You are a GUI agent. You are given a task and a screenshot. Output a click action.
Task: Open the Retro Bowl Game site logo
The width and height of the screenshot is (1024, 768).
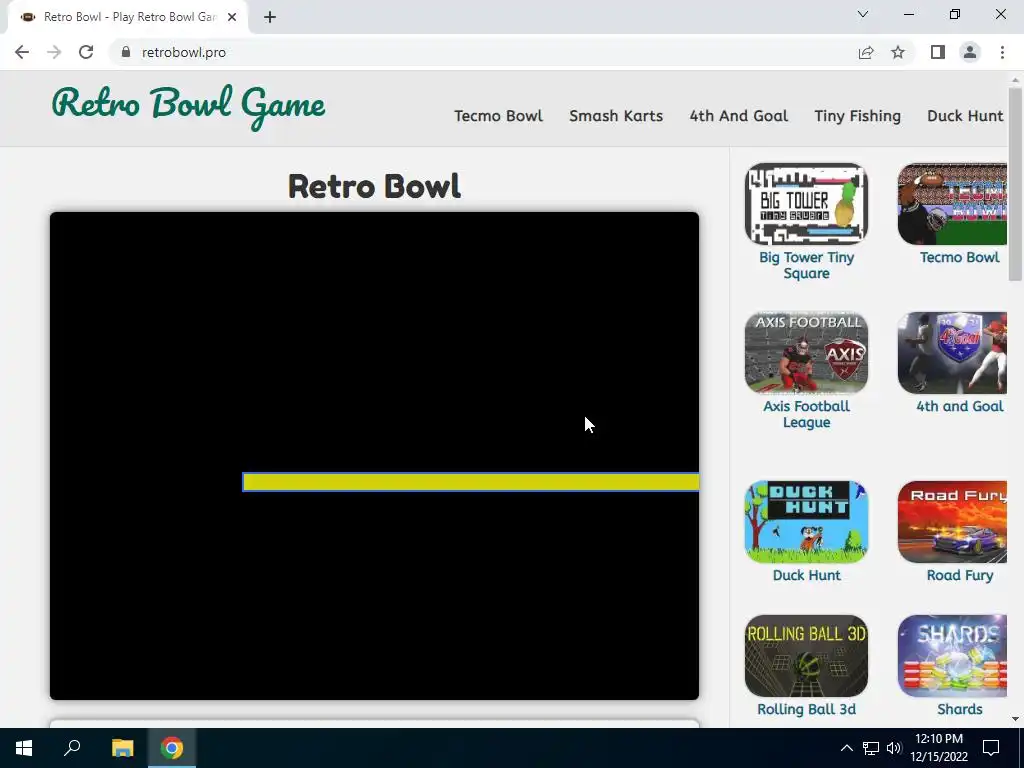(188, 106)
